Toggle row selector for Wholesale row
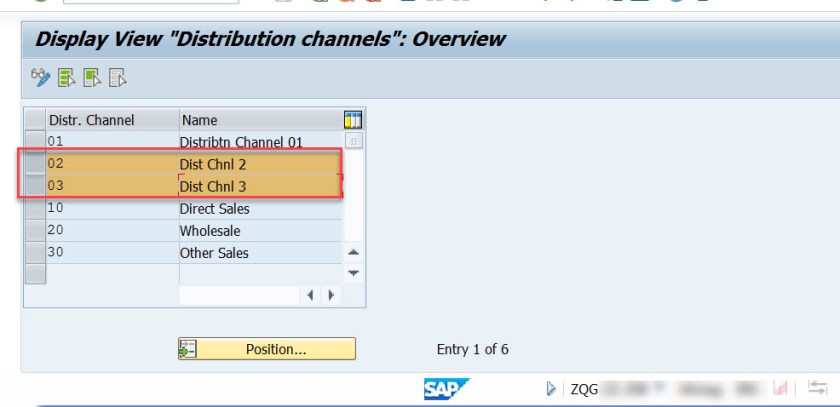The image size is (840, 407). pos(35,231)
